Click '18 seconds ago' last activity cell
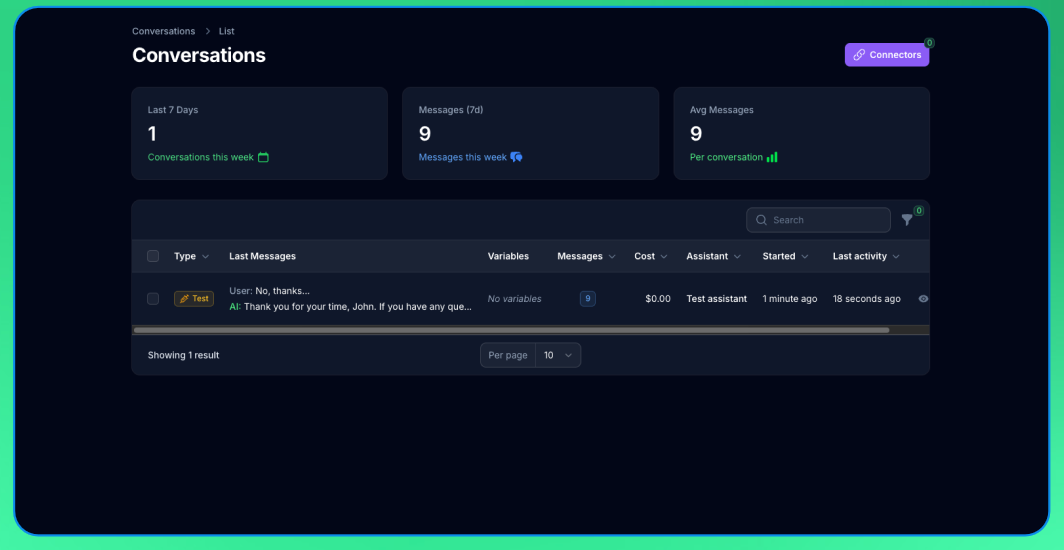 tap(867, 299)
